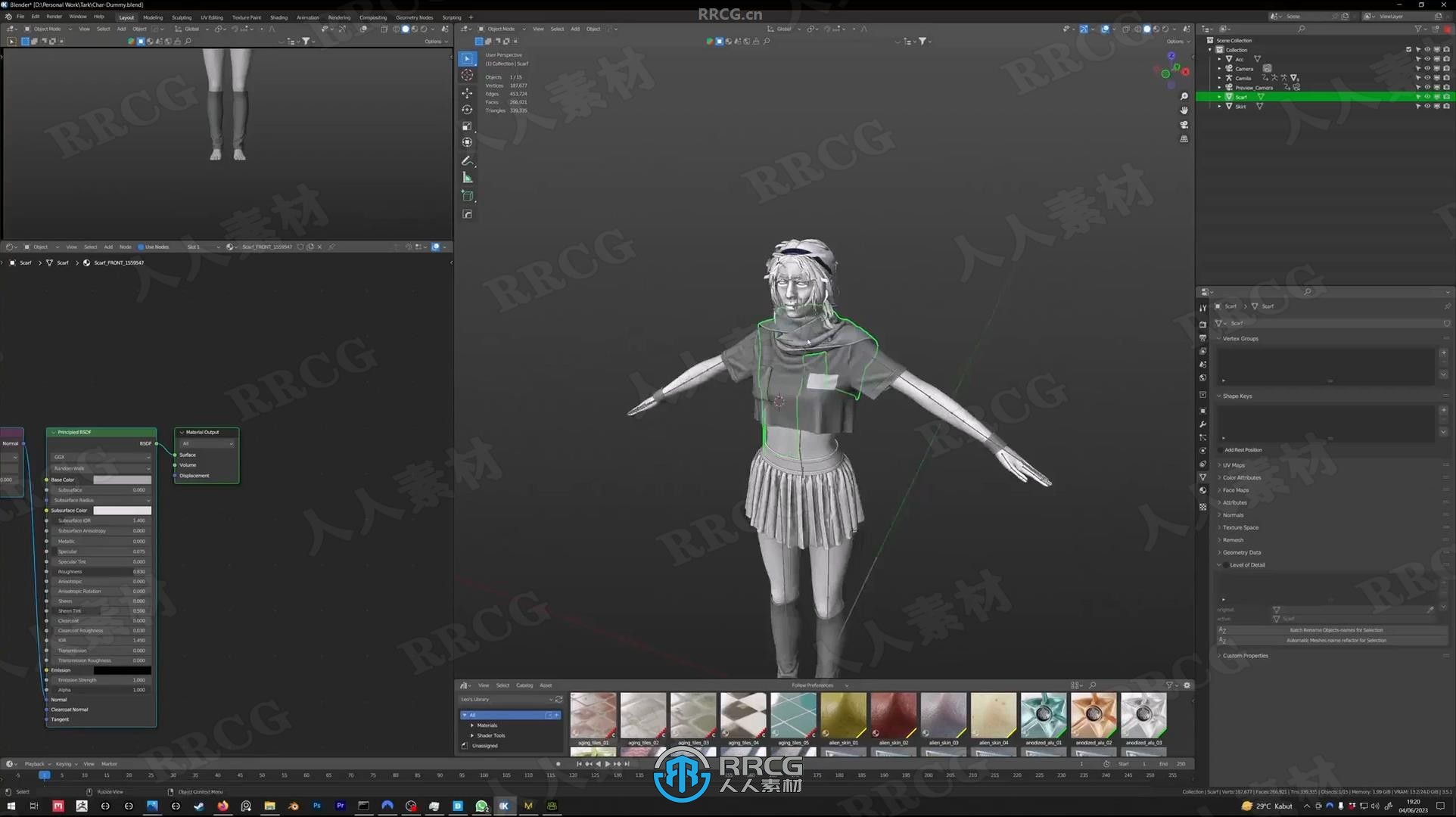
Task: Expand the Geometry Data panel
Action: pyautogui.click(x=1242, y=553)
